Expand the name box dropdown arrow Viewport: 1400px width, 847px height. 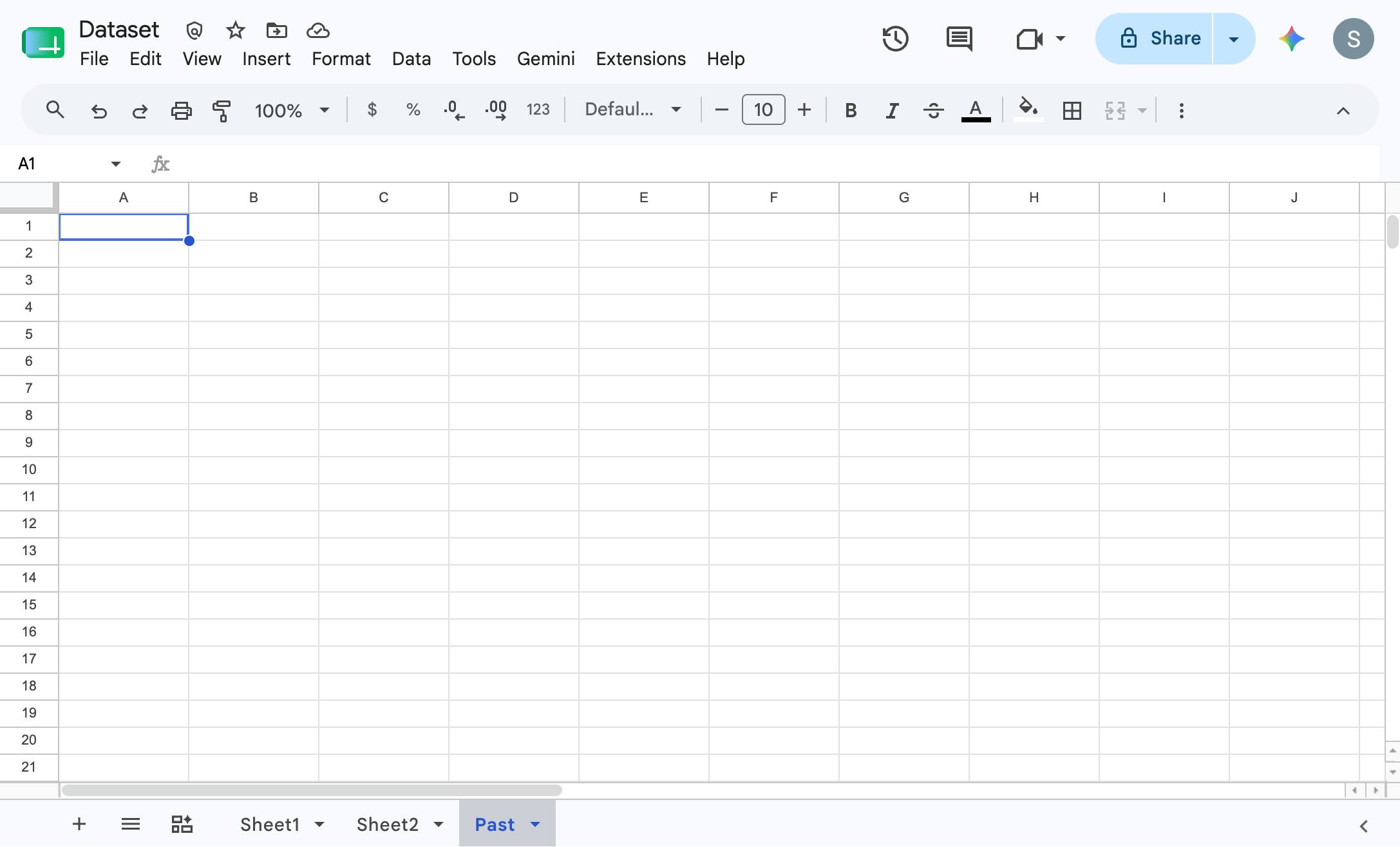tap(116, 164)
